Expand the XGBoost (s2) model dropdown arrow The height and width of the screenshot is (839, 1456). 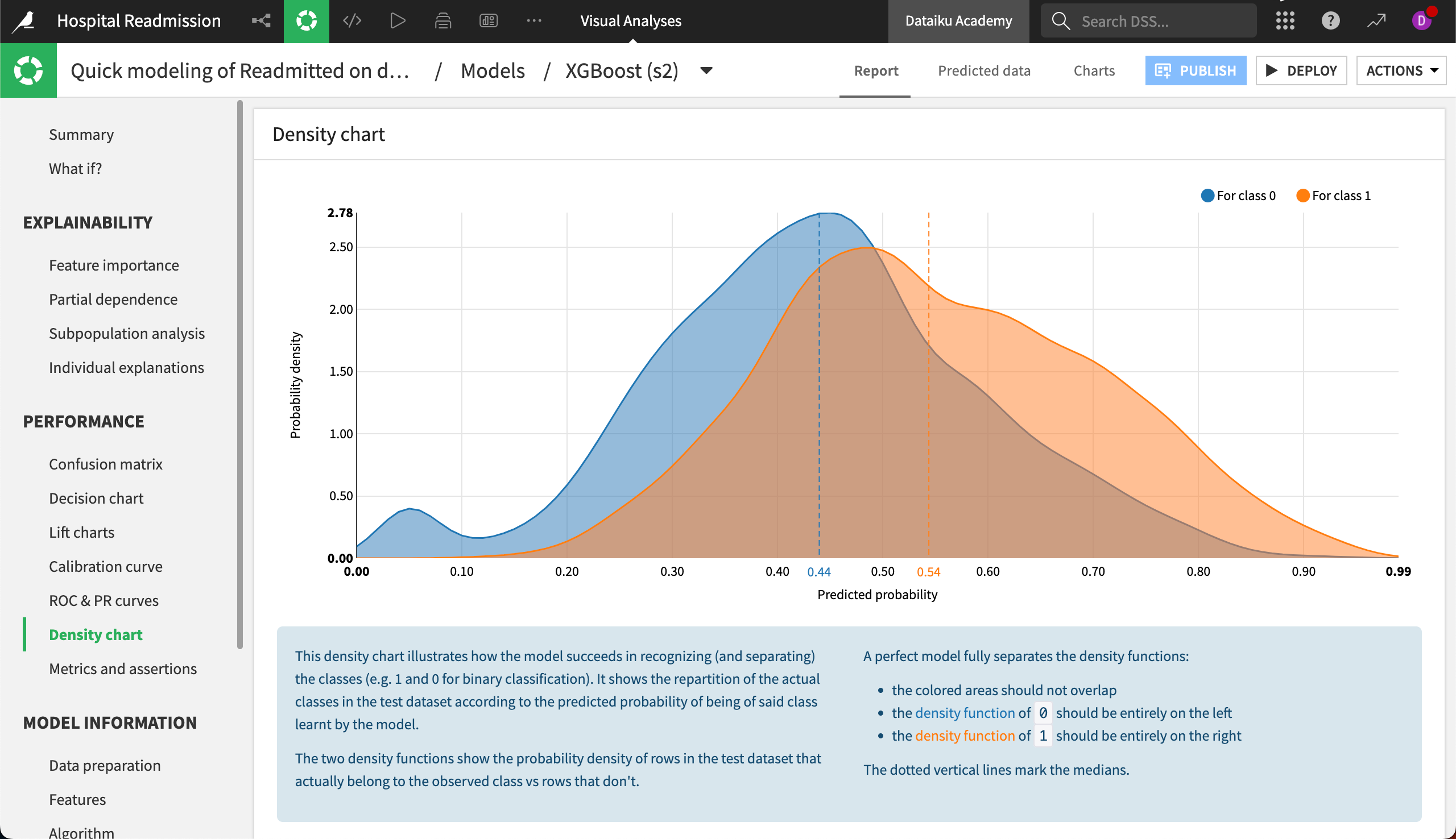click(706, 71)
